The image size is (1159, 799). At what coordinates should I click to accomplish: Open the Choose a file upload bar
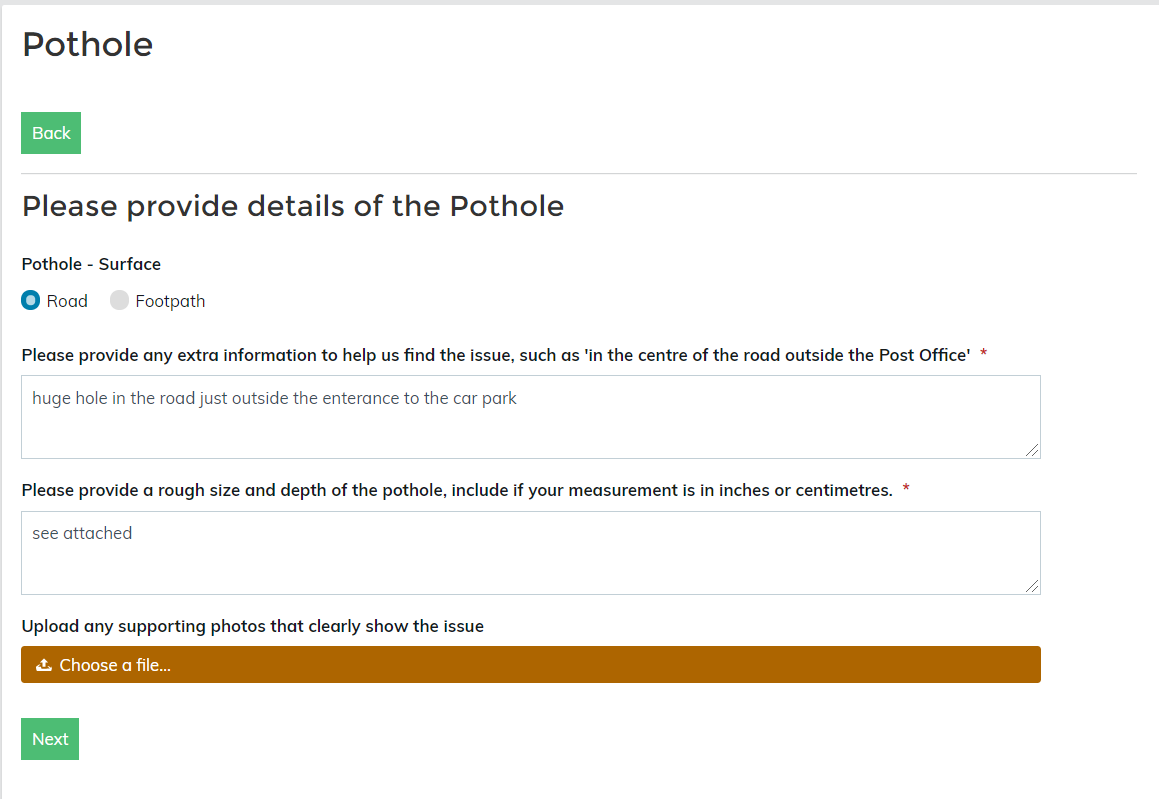tap(530, 665)
